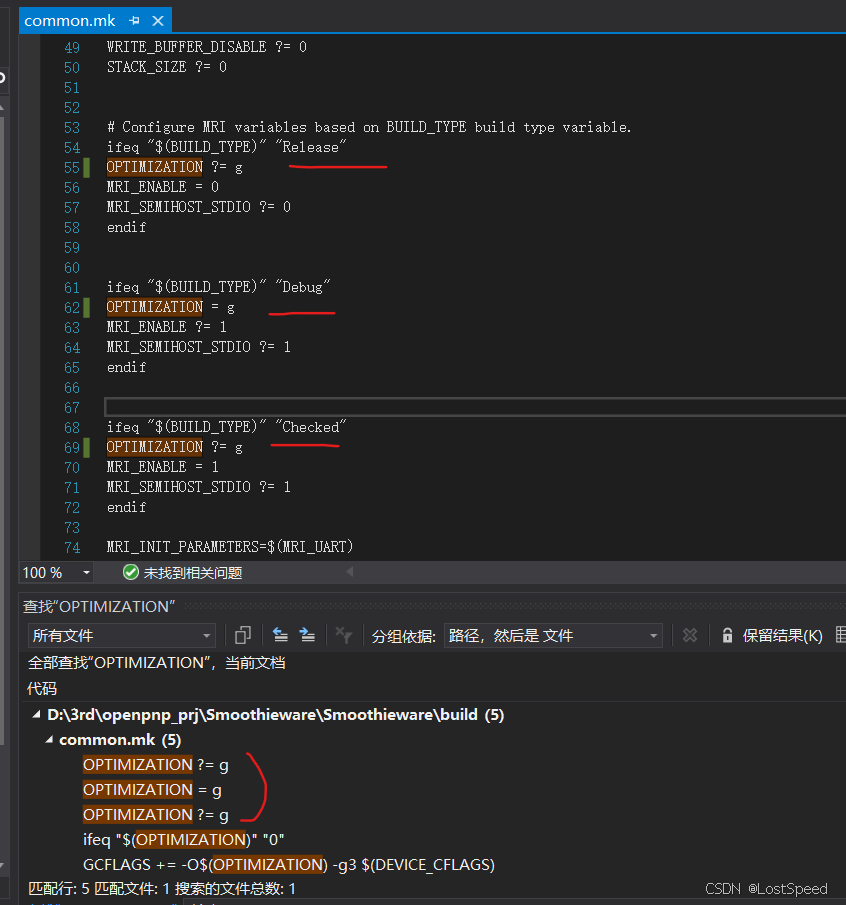The height and width of the screenshot is (905, 846).
Task: Click MRI_ENABLE = 0 on line 56
Action: pos(163,187)
